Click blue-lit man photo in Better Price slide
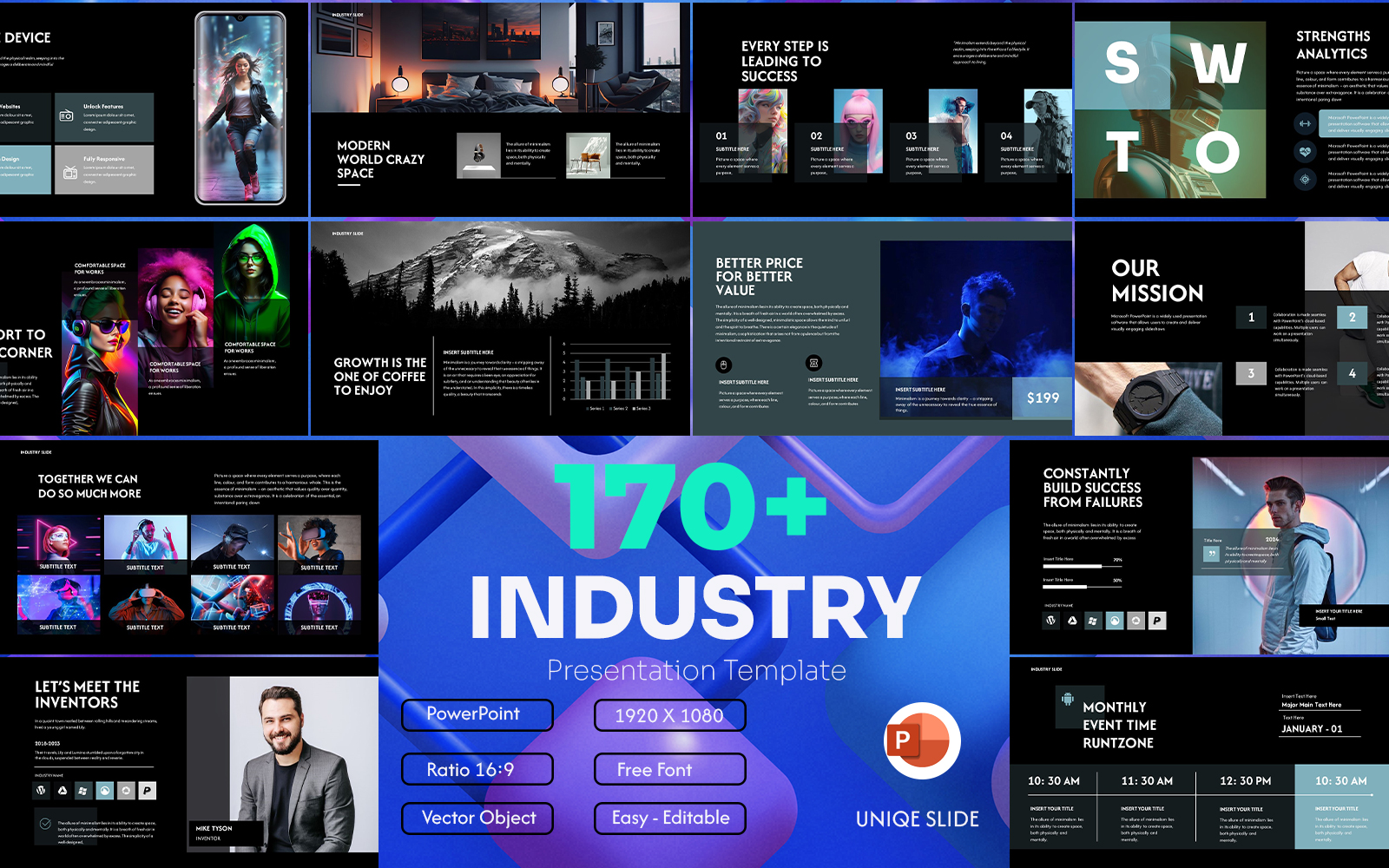The image size is (1389, 868). [x=977, y=310]
